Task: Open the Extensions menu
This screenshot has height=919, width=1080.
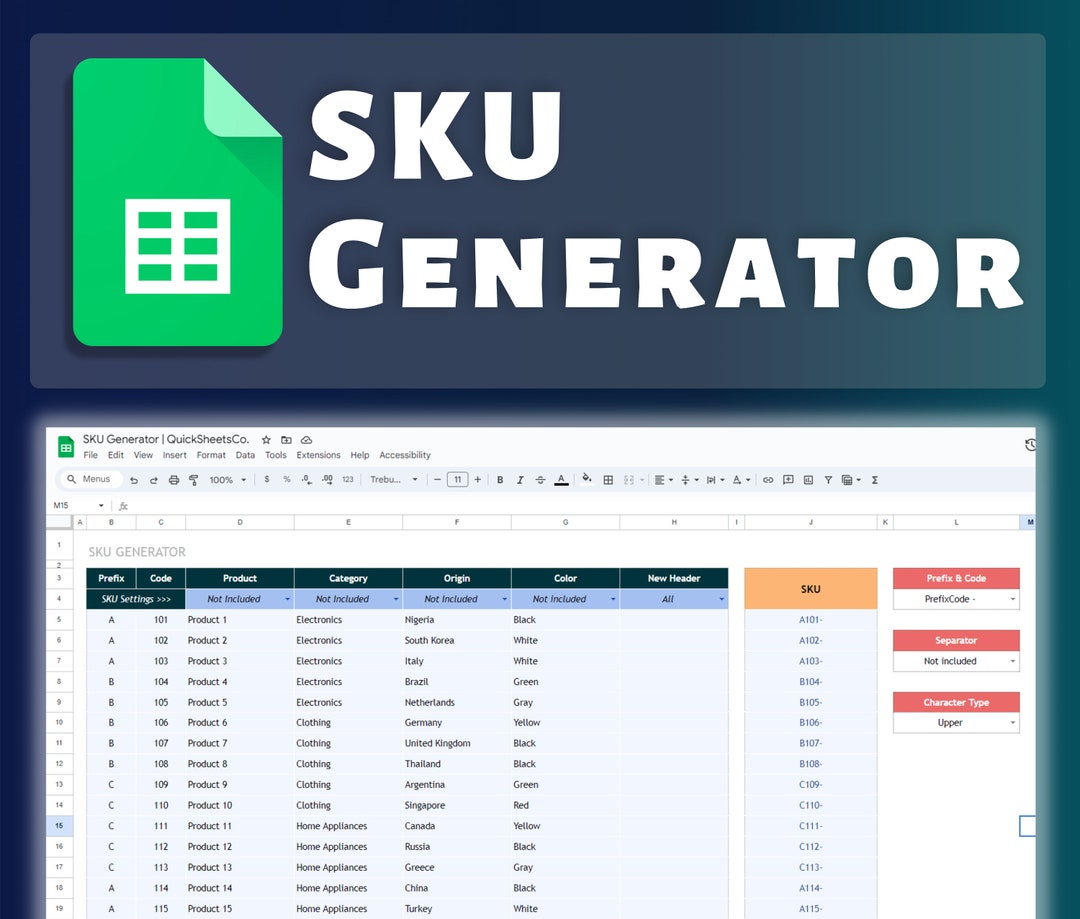Action: click(x=318, y=455)
